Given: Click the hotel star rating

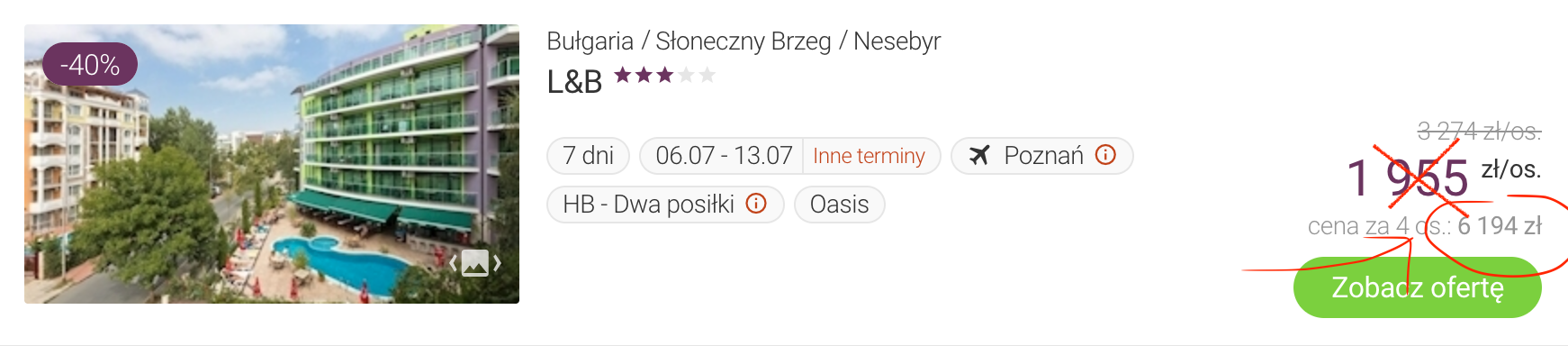Looking at the screenshot, I should click(664, 75).
